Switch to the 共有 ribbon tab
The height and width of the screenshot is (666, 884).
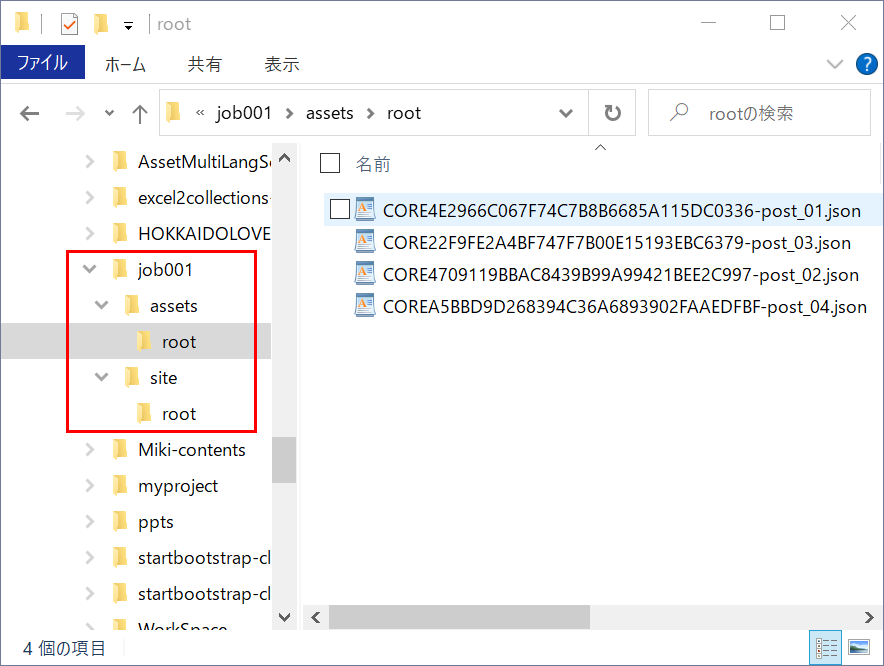pos(205,64)
